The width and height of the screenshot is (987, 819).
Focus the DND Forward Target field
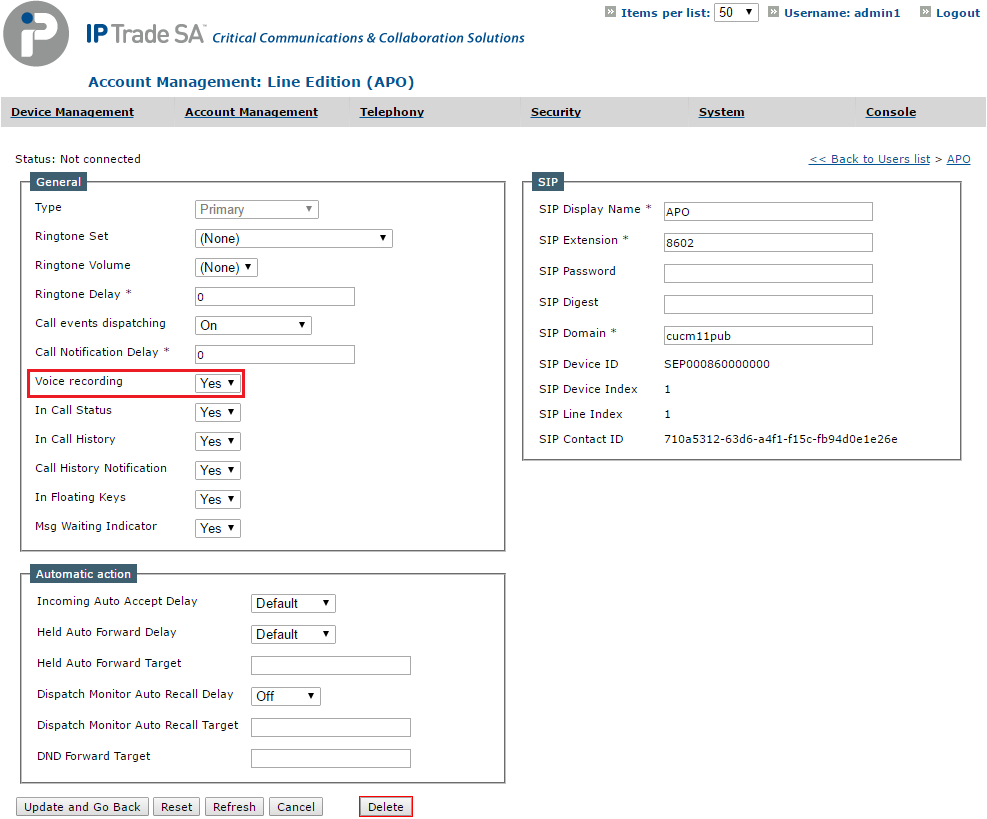coord(331,759)
